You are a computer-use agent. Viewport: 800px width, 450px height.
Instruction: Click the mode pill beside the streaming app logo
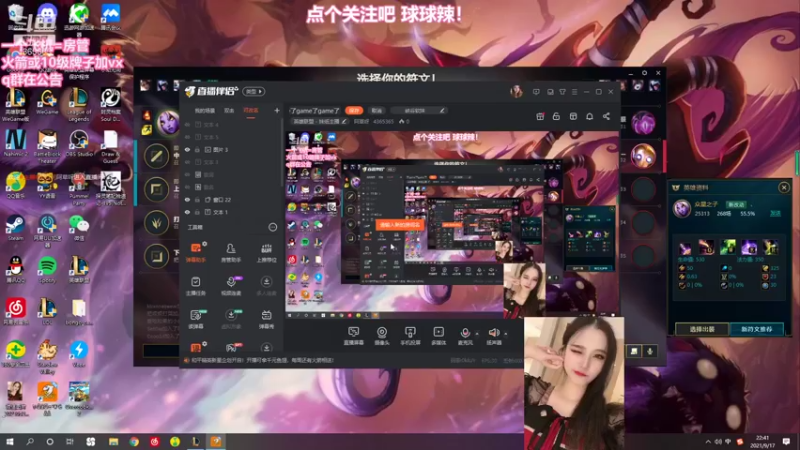point(254,91)
